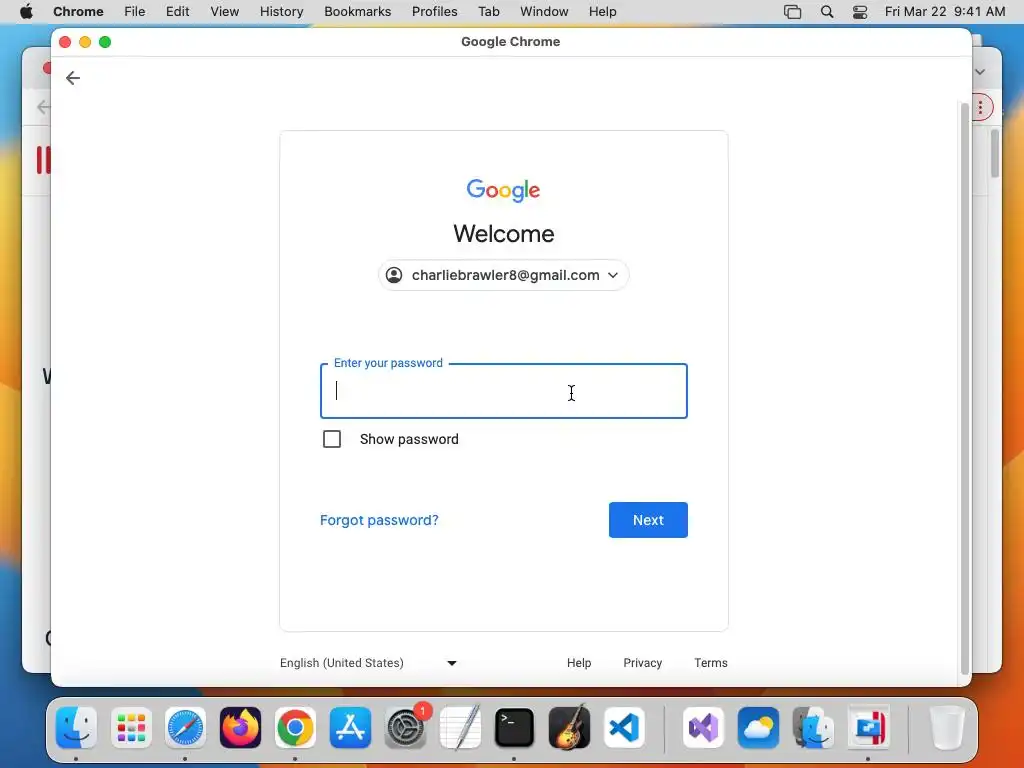Viewport: 1024px width, 768px height.
Task: Open the Tab menu
Action: [488, 11]
